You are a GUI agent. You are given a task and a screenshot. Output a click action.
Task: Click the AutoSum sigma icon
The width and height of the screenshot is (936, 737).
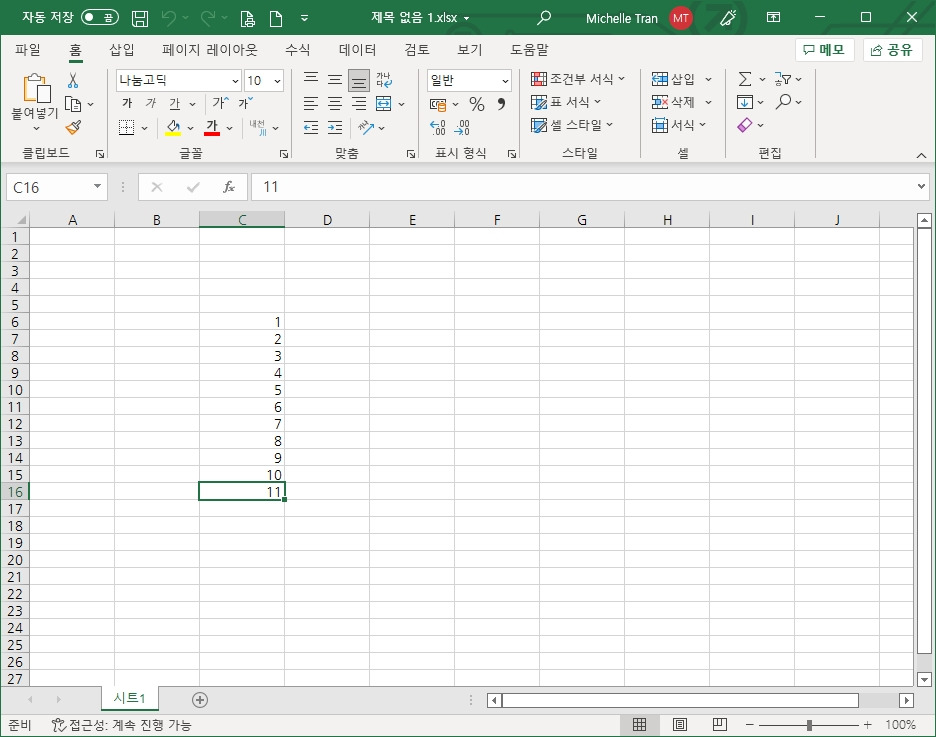744,79
